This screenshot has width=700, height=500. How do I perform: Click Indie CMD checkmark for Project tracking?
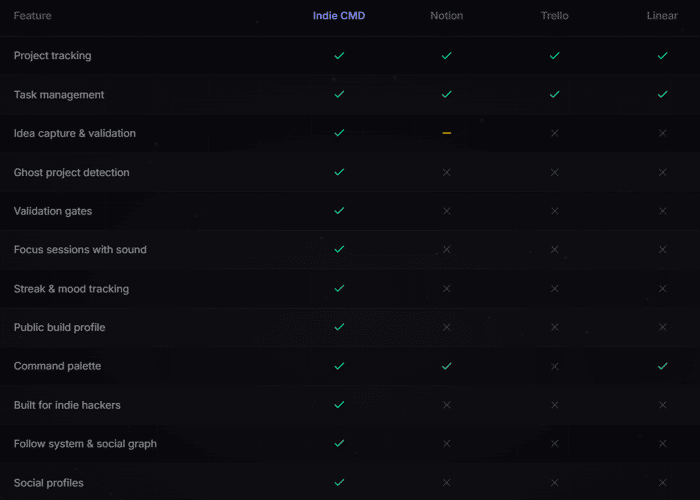[x=339, y=55]
